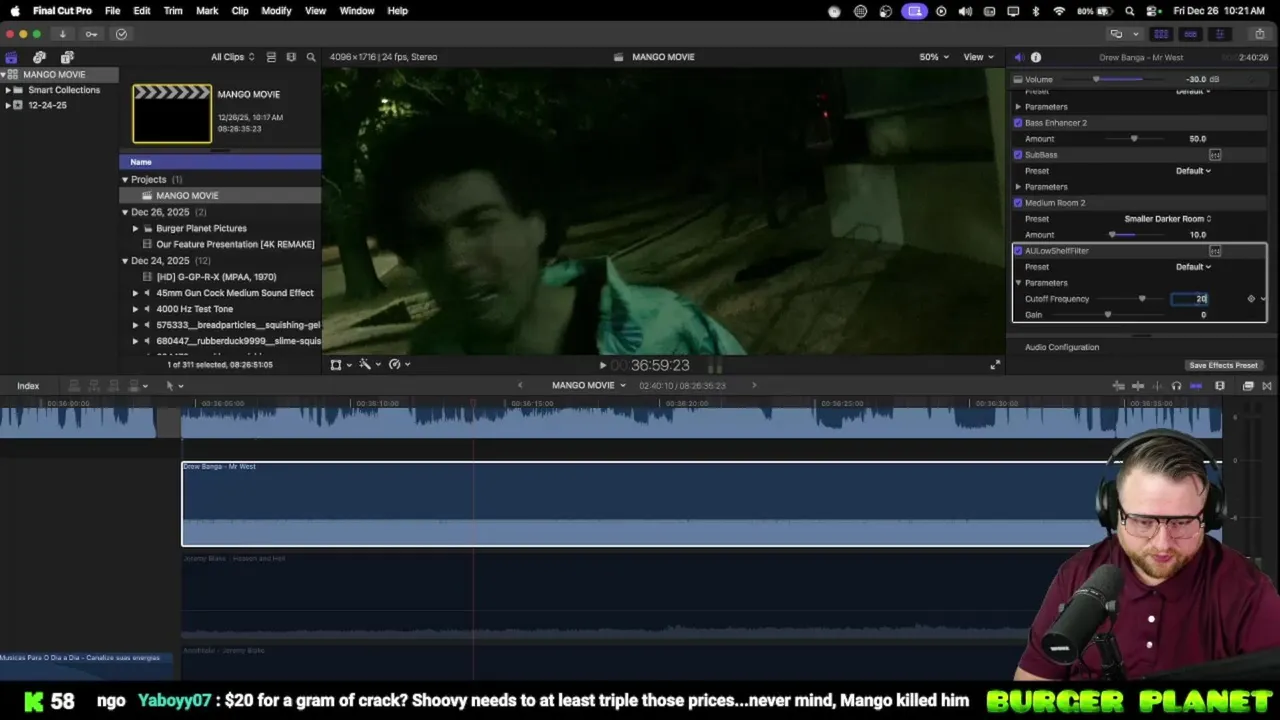
Task: Click the Background Tasks checkmark icon
Action: (121, 34)
